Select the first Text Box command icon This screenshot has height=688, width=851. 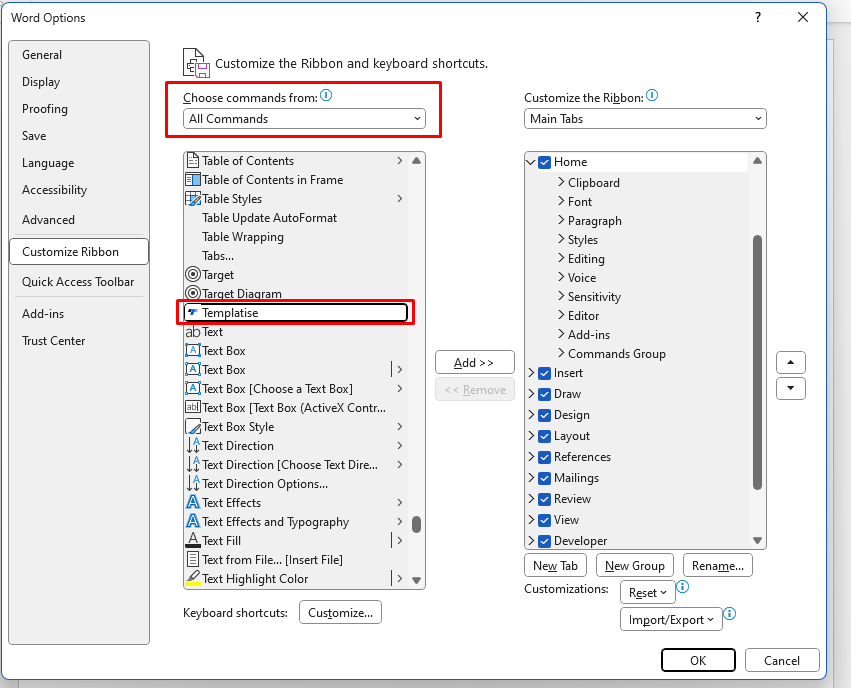[x=193, y=351]
